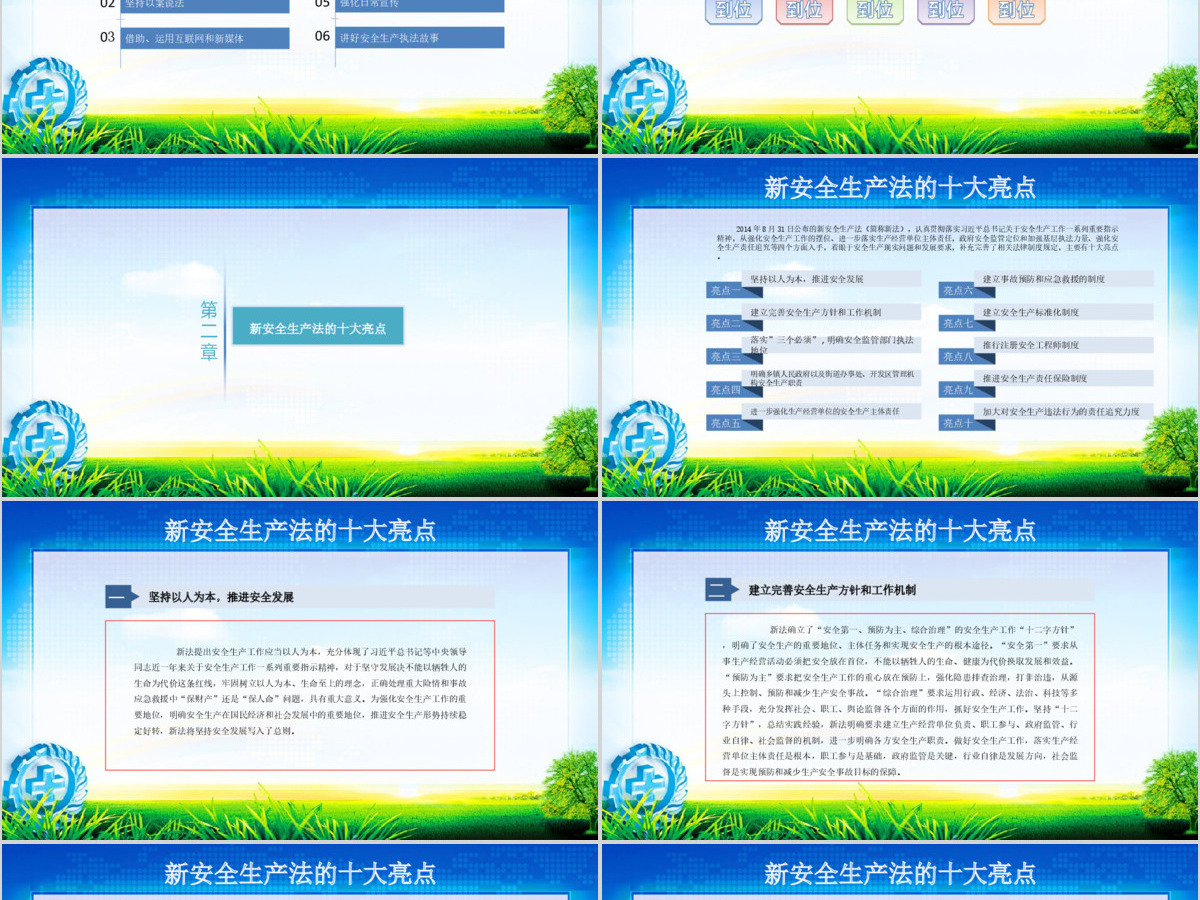Open the chapter two divider slide thumbnail

300,327
